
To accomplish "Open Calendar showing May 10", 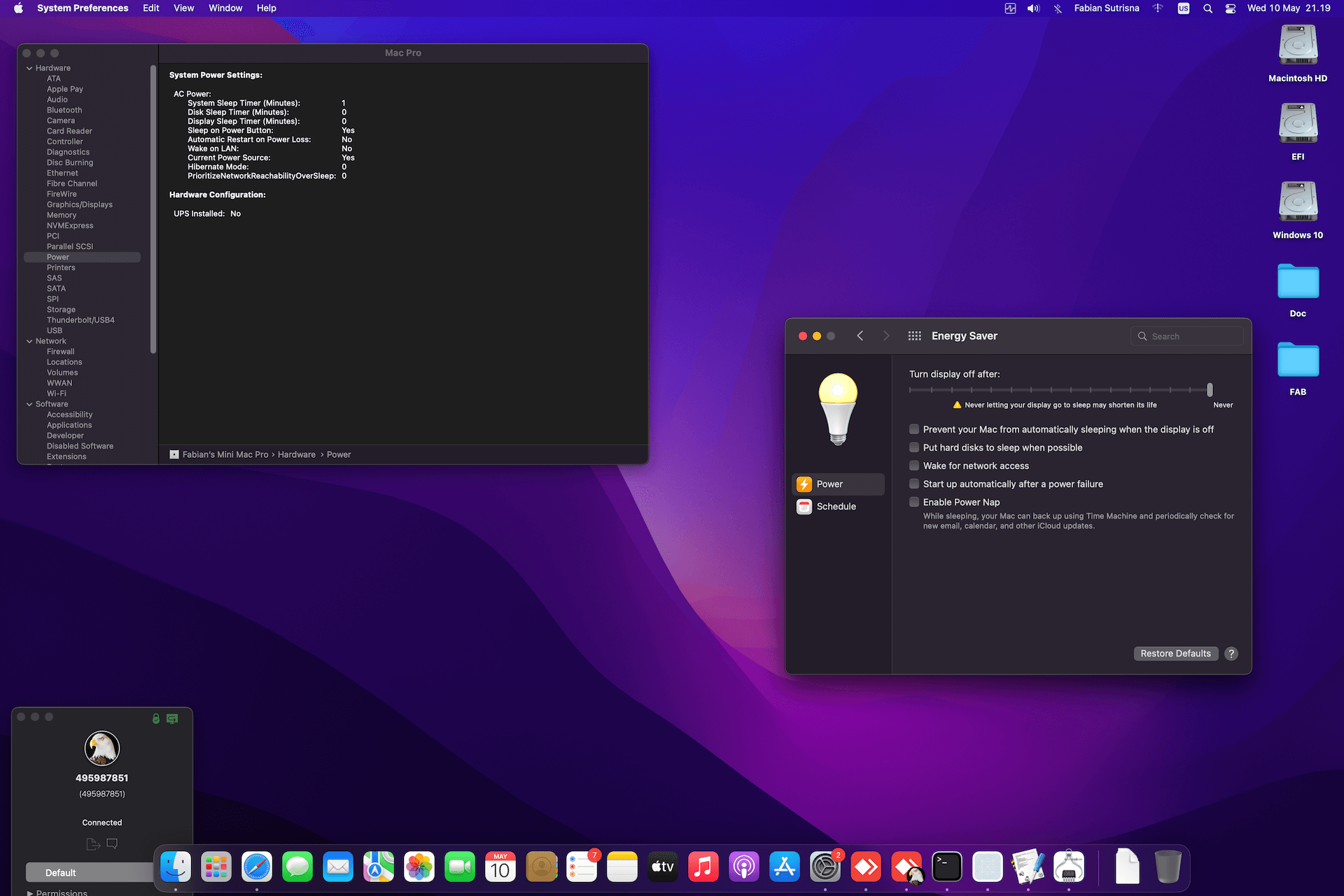I will coord(500,867).
